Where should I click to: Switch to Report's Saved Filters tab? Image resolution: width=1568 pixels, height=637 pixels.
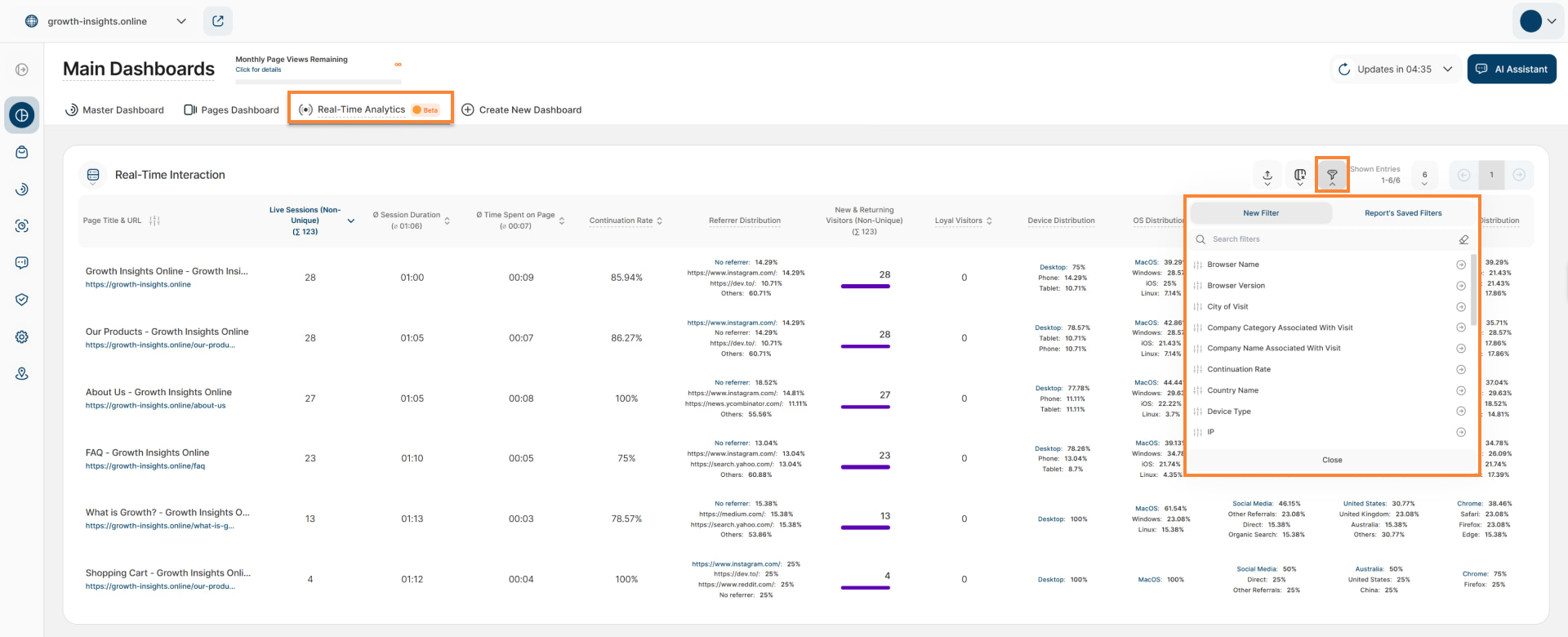[x=1403, y=213]
